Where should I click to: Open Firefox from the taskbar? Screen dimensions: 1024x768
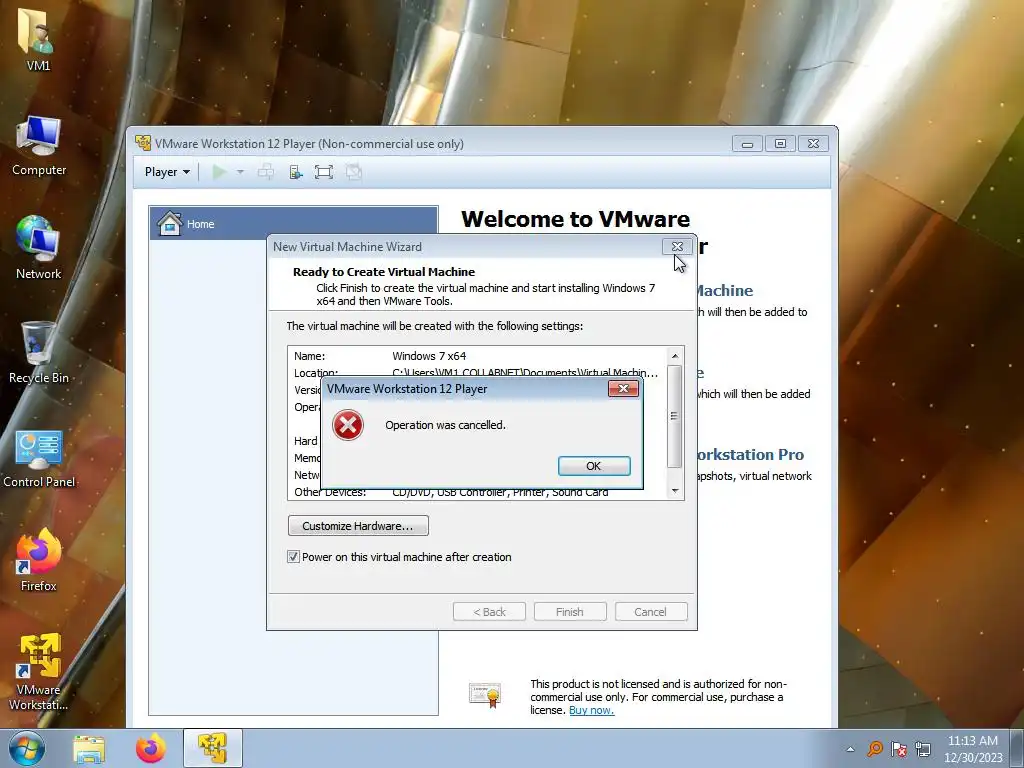click(150, 749)
